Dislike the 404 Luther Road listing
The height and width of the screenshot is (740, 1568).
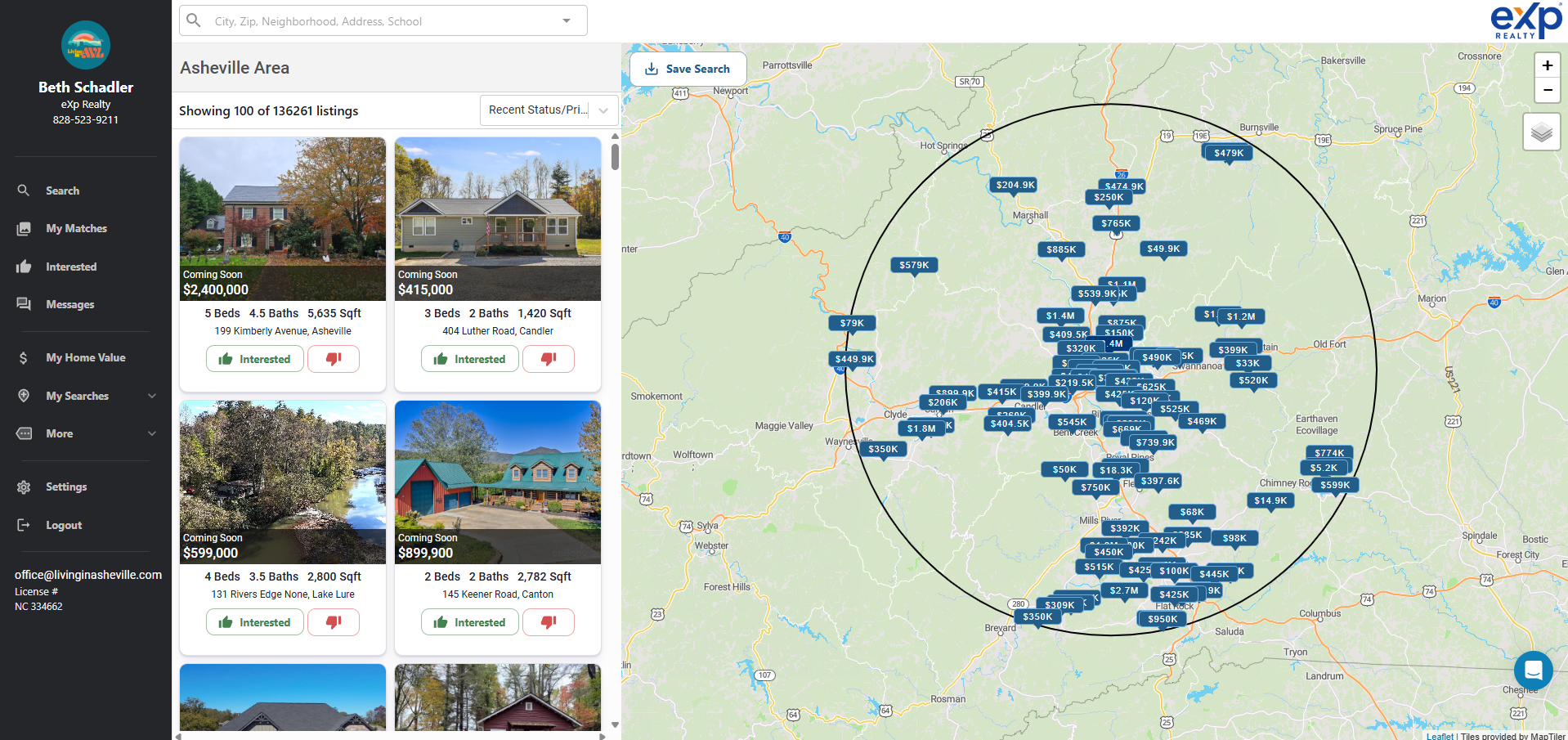pyautogui.click(x=549, y=359)
